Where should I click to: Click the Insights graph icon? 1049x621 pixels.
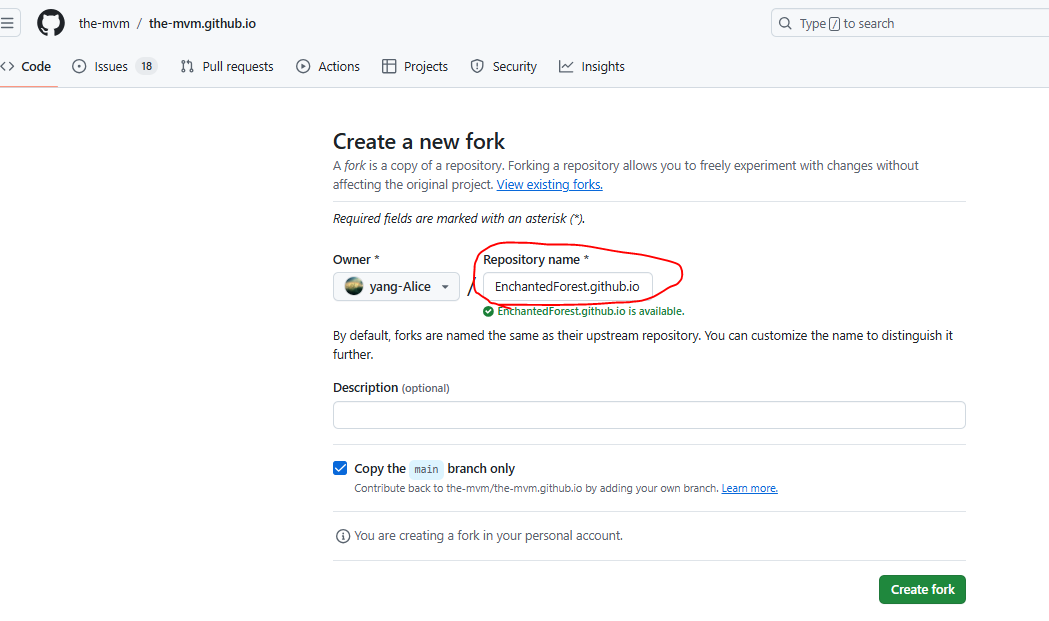[566, 66]
